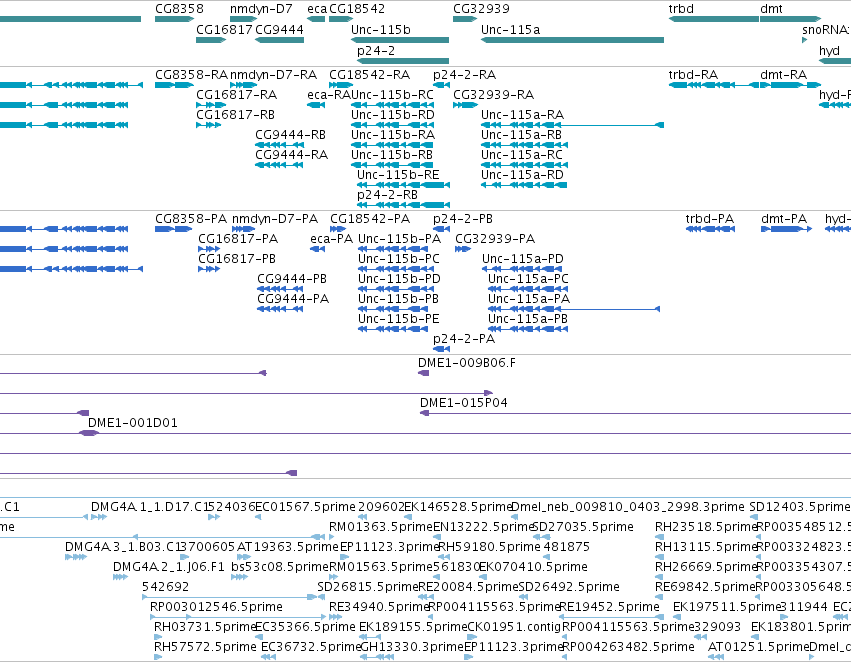
Task: Select EST RH59180.5prime
Action: tap(442, 557)
